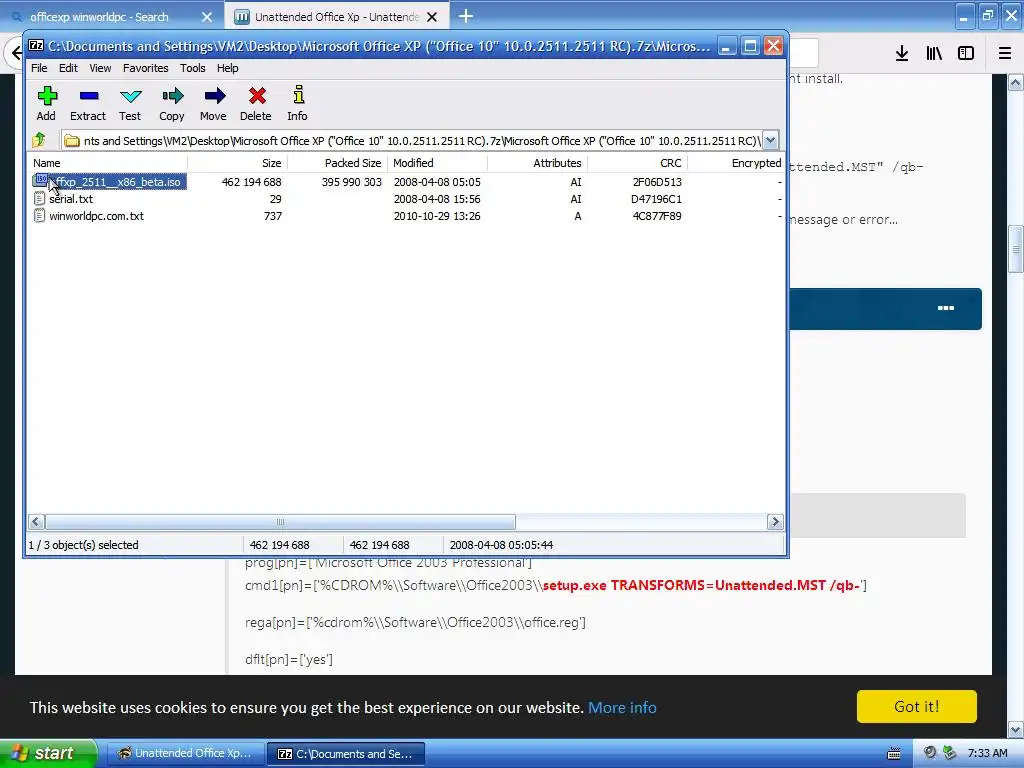Click browser page scrollbar up arrow
Viewport: 1024px width, 768px height.
pos(1016,82)
